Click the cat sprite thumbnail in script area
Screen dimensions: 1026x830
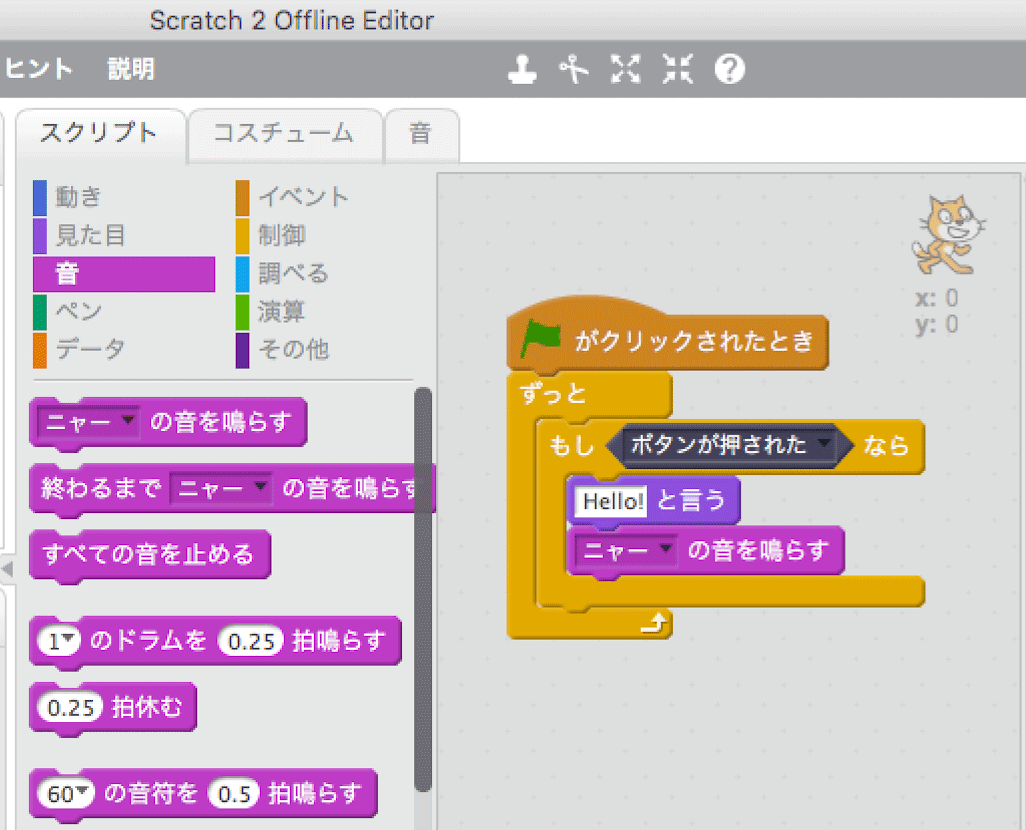[948, 234]
